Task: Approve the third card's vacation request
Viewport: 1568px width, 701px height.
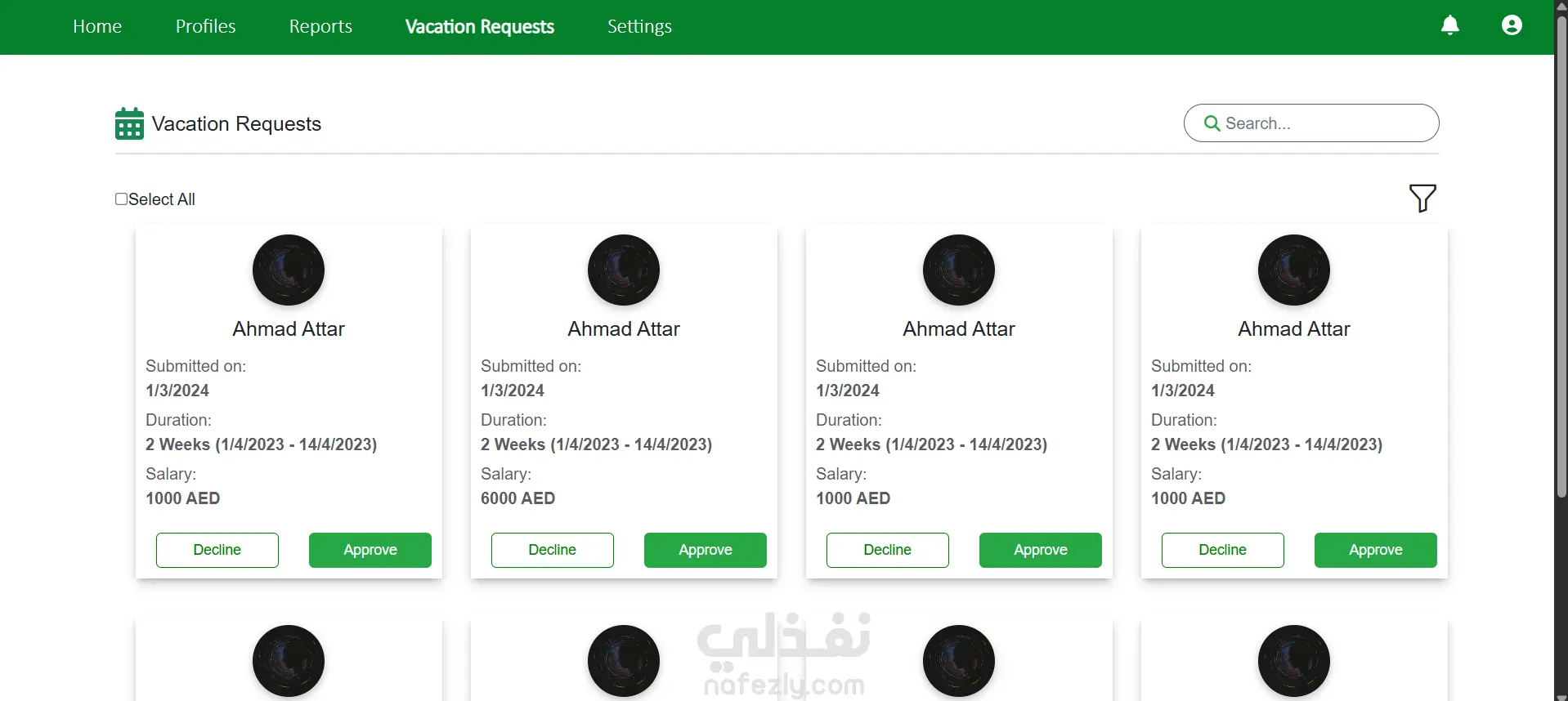Action: [1041, 550]
